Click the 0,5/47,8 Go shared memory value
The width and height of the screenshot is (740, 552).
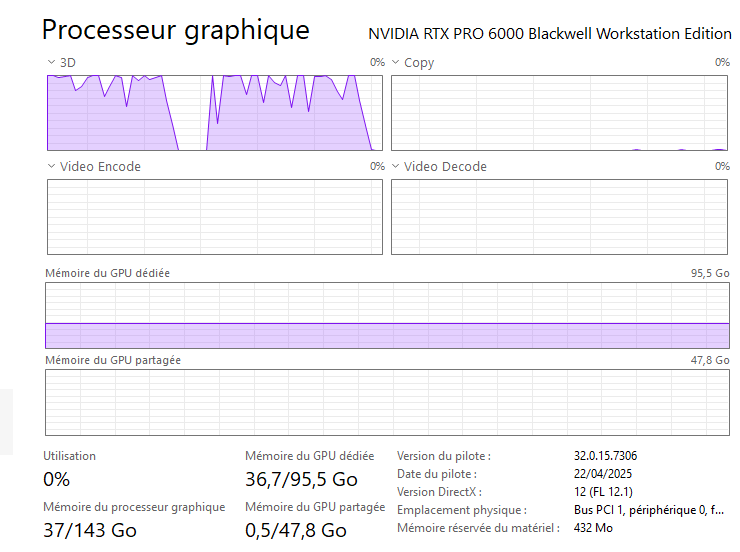pos(296,530)
